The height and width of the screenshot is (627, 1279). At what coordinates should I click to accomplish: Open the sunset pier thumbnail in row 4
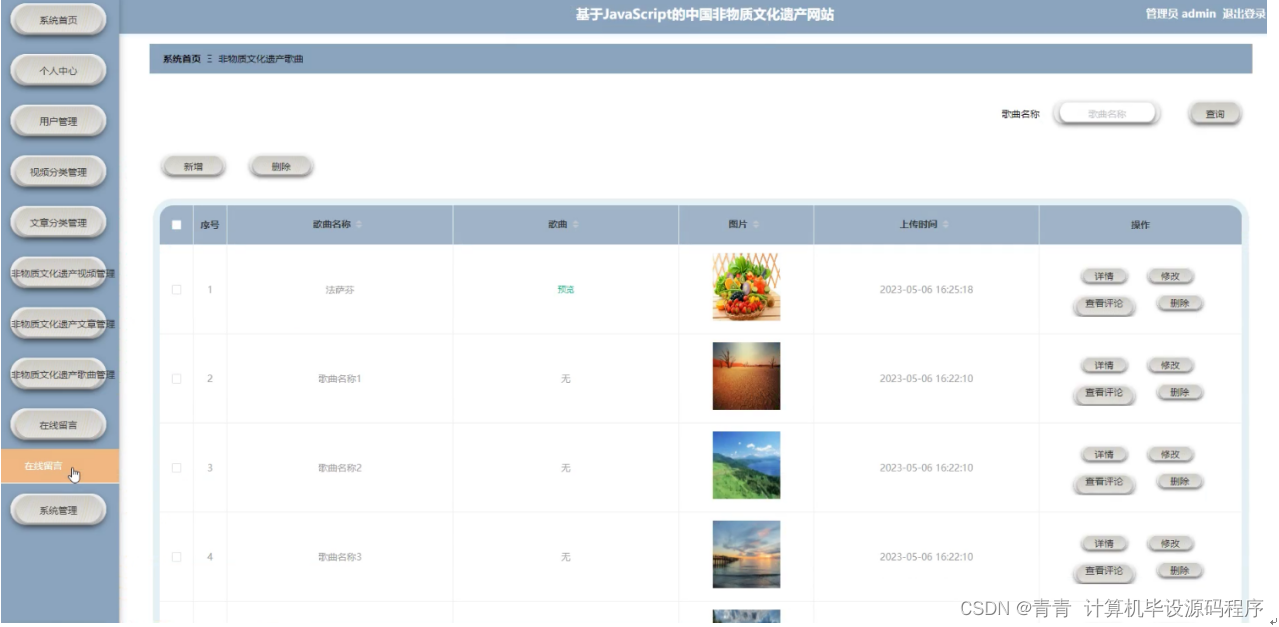coord(746,554)
